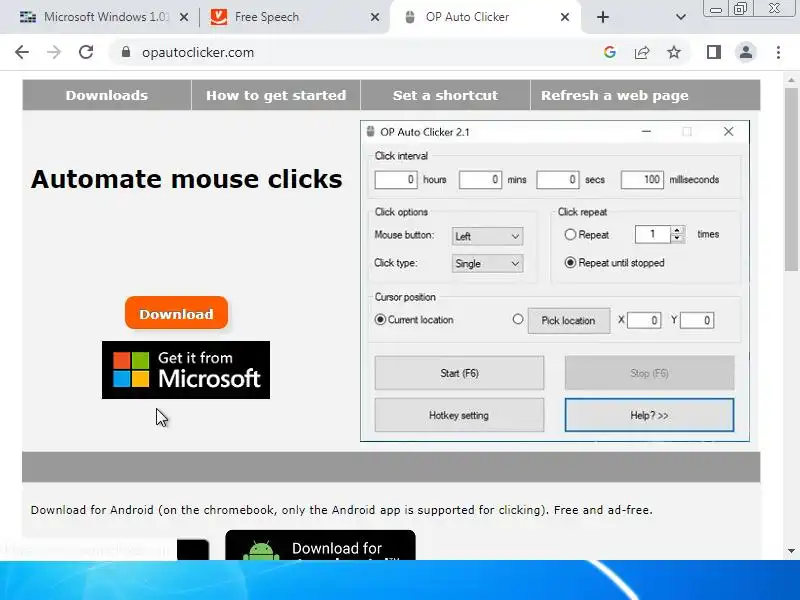800x600 pixels.
Task: Open Hotkey setting
Action: click(459, 415)
